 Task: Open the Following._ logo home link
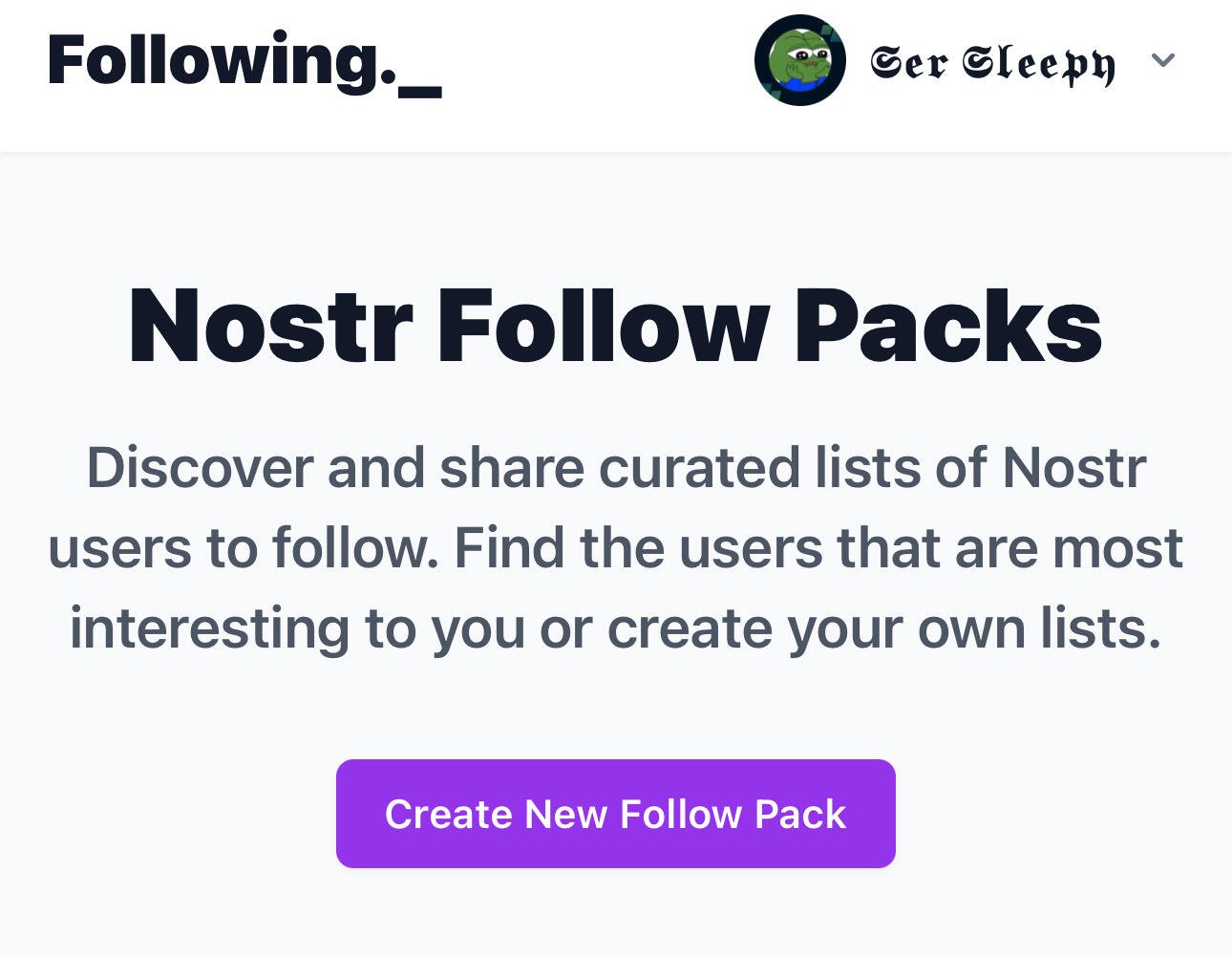point(244,61)
